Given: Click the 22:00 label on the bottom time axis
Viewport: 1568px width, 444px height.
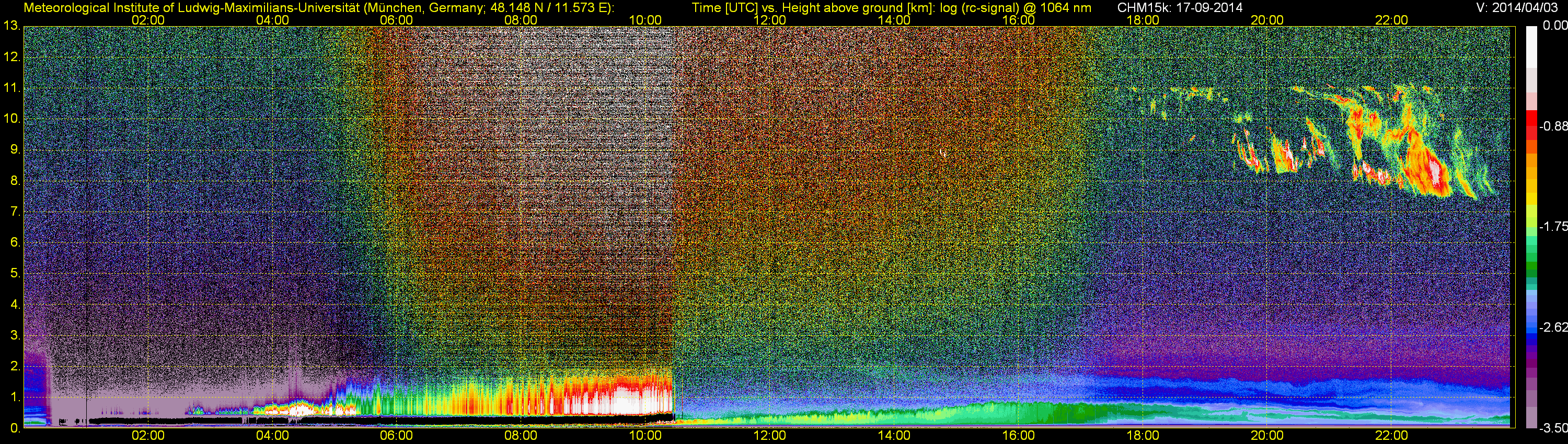Looking at the screenshot, I should click(1391, 436).
